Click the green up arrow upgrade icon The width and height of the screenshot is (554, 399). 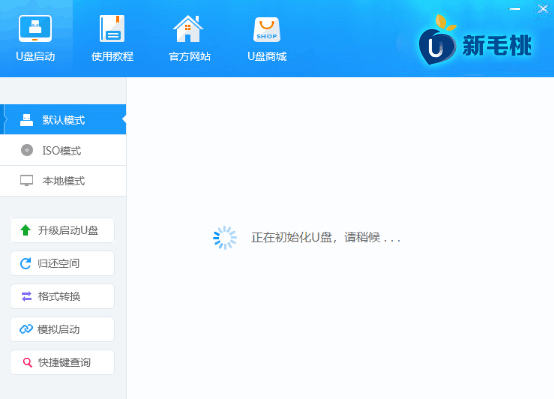25,230
